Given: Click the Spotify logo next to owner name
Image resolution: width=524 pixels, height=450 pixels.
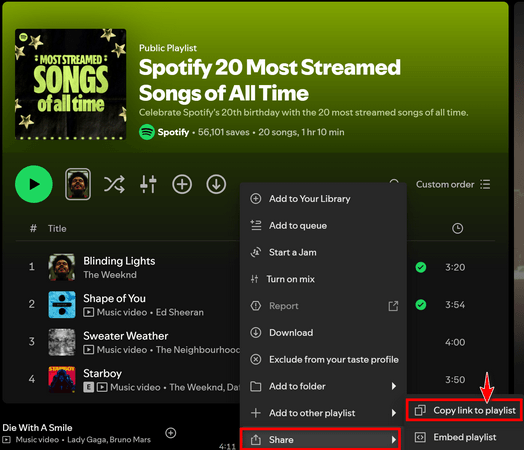Looking at the screenshot, I should (x=147, y=132).
